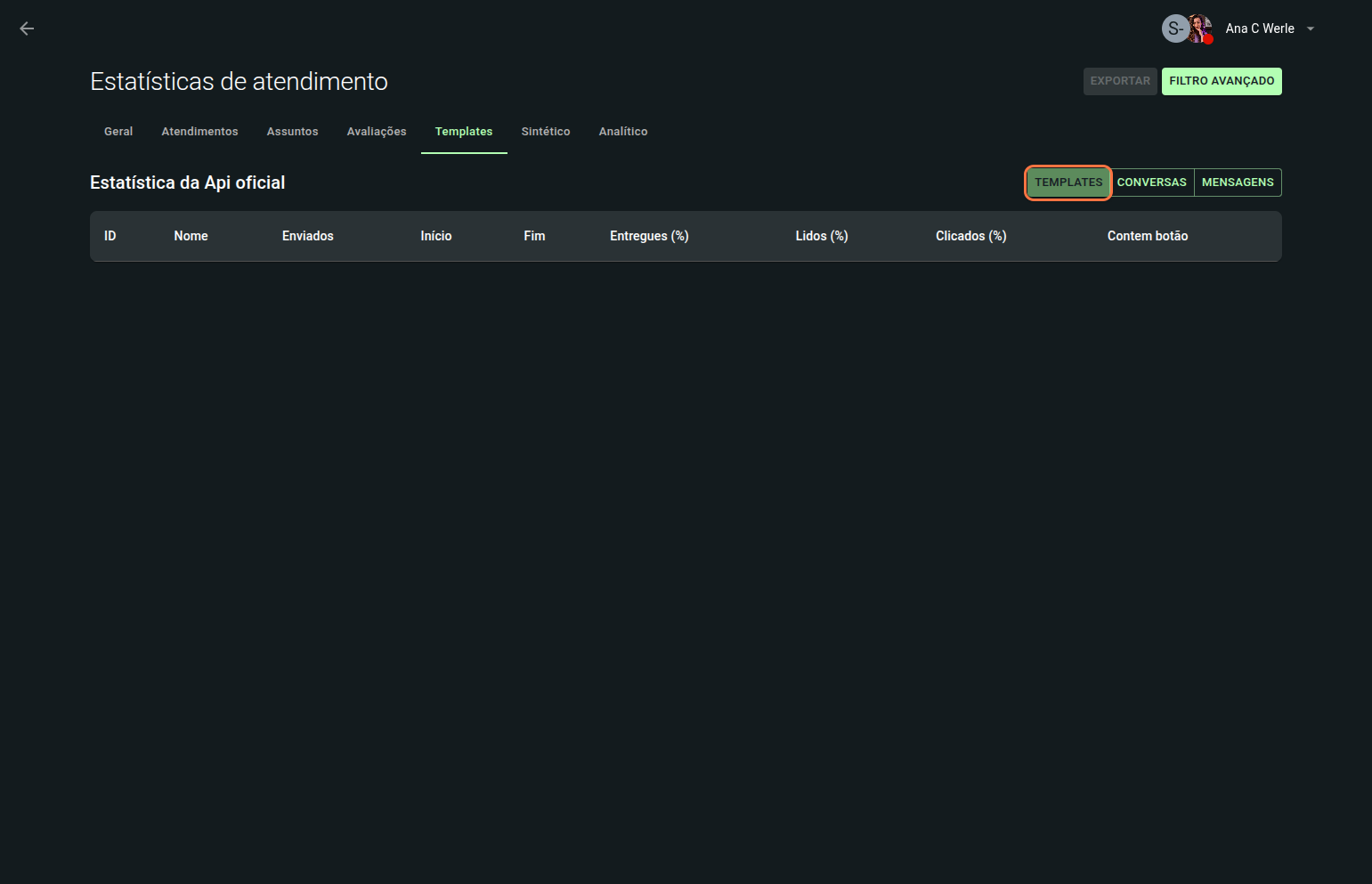Click the back arrow icon
Image resolution: width=1372 pixels, height=884 pixels.
pos(27,28)
